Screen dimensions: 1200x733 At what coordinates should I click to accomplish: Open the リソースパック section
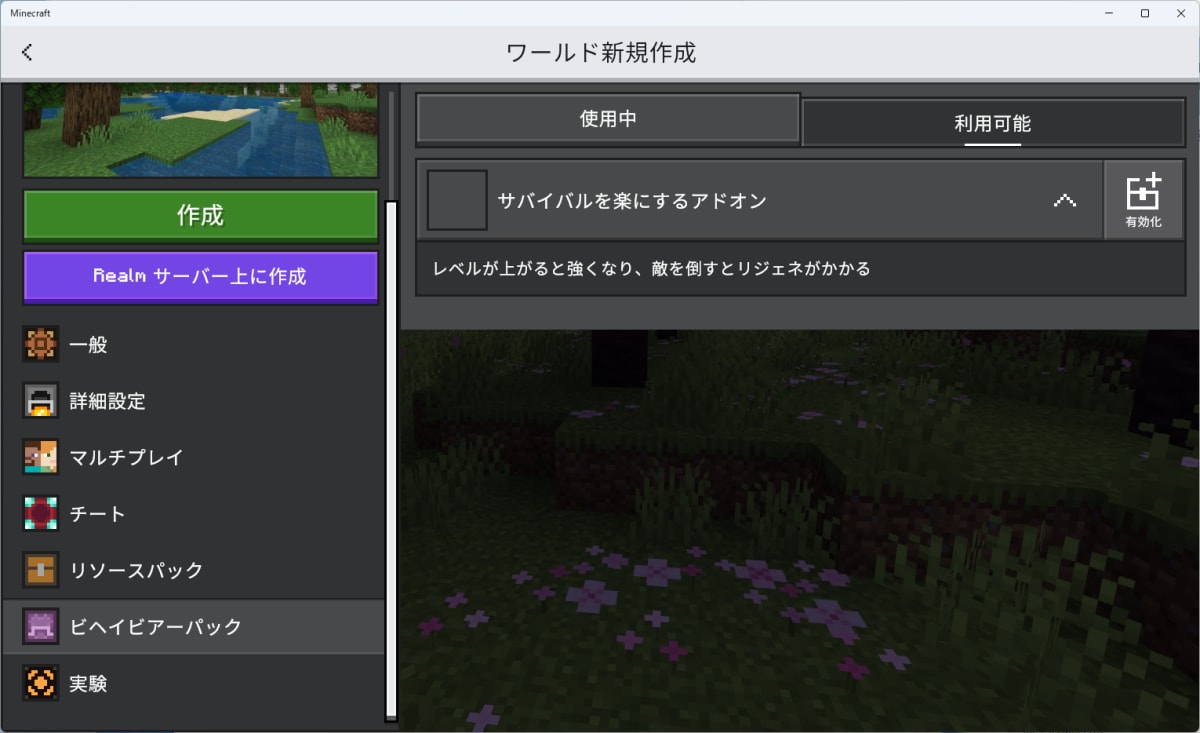193,571
